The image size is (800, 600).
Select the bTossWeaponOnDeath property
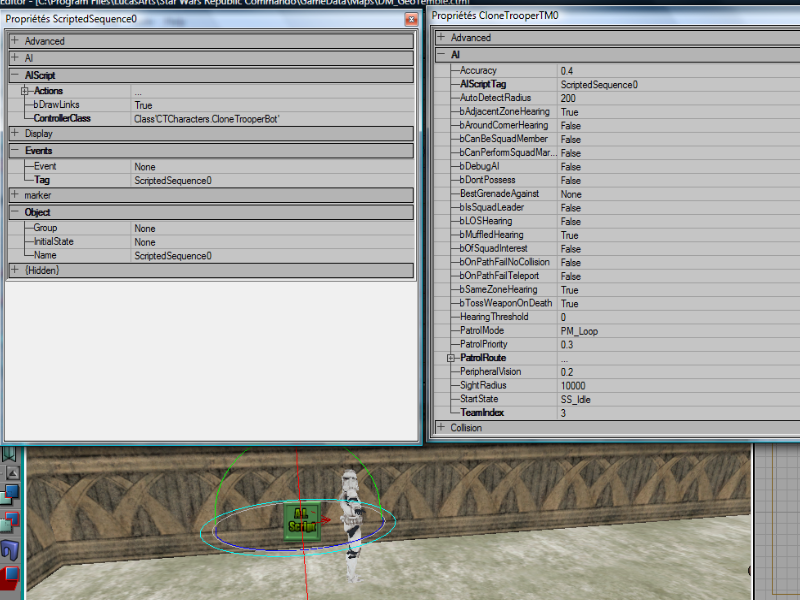click(618, 304)
